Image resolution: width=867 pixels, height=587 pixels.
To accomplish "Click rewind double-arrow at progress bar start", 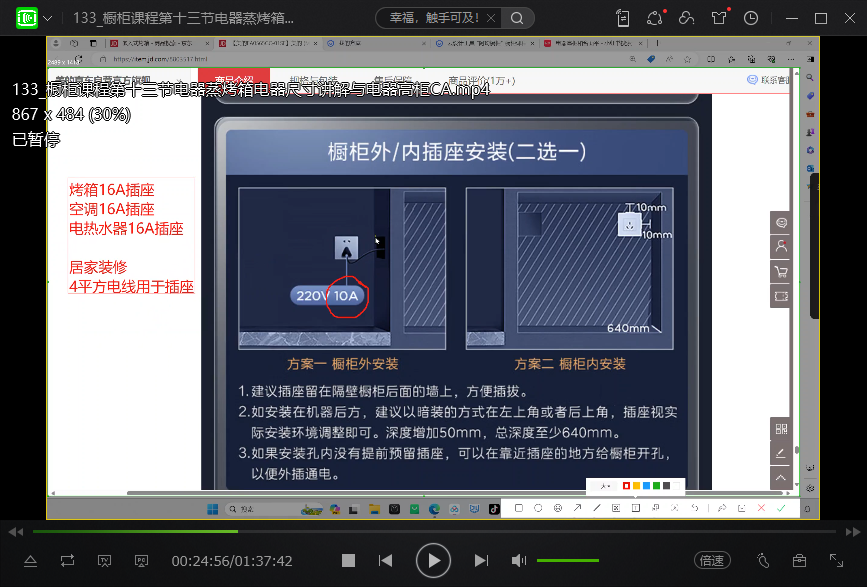I will pyautogui.click(x=16, y=532).
